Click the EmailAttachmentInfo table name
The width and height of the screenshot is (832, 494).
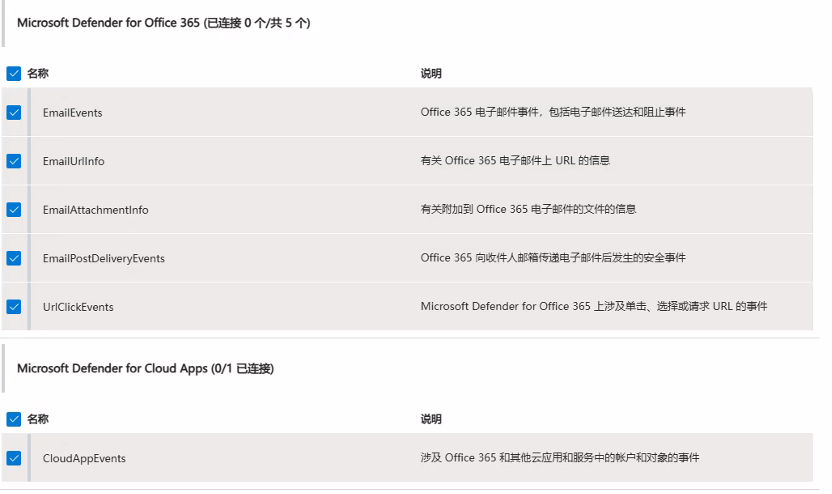point(96,210)
